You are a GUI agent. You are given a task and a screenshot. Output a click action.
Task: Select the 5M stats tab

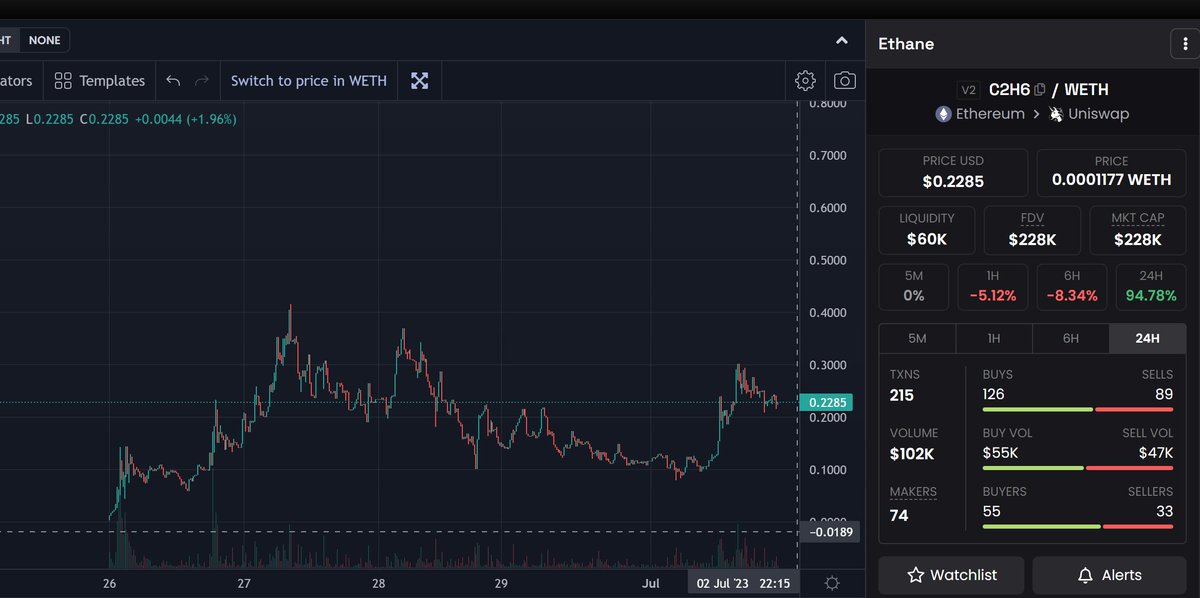[x=917, y=338]
